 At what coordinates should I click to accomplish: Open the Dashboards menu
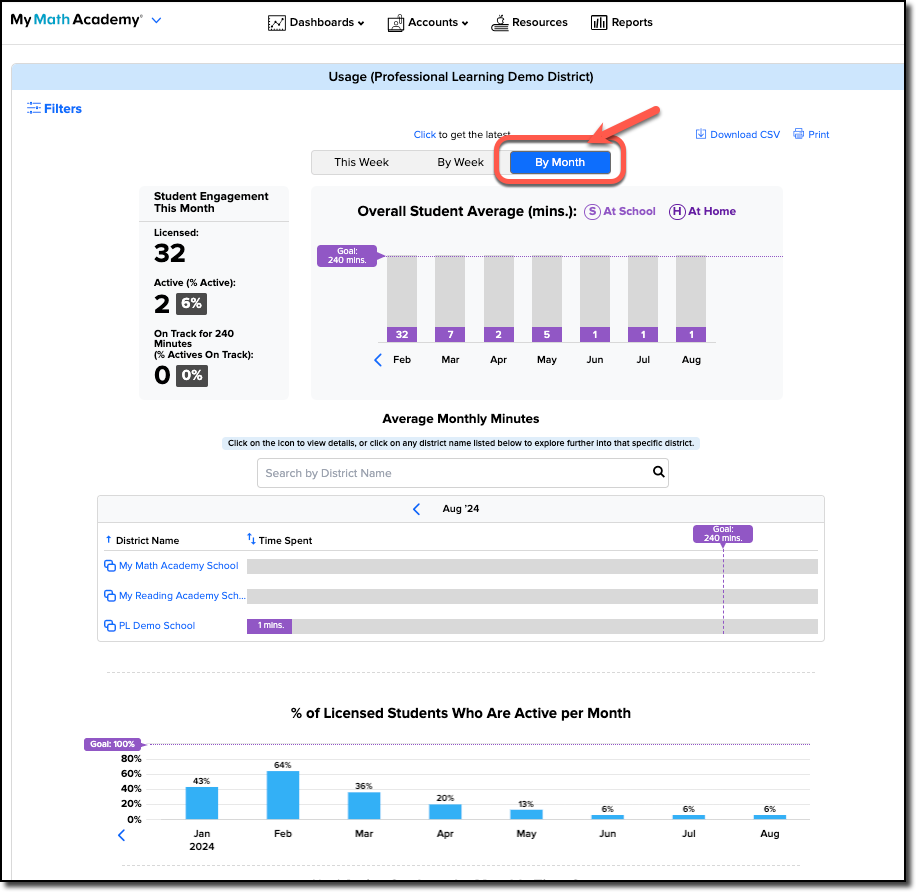(x=316, y=22)
